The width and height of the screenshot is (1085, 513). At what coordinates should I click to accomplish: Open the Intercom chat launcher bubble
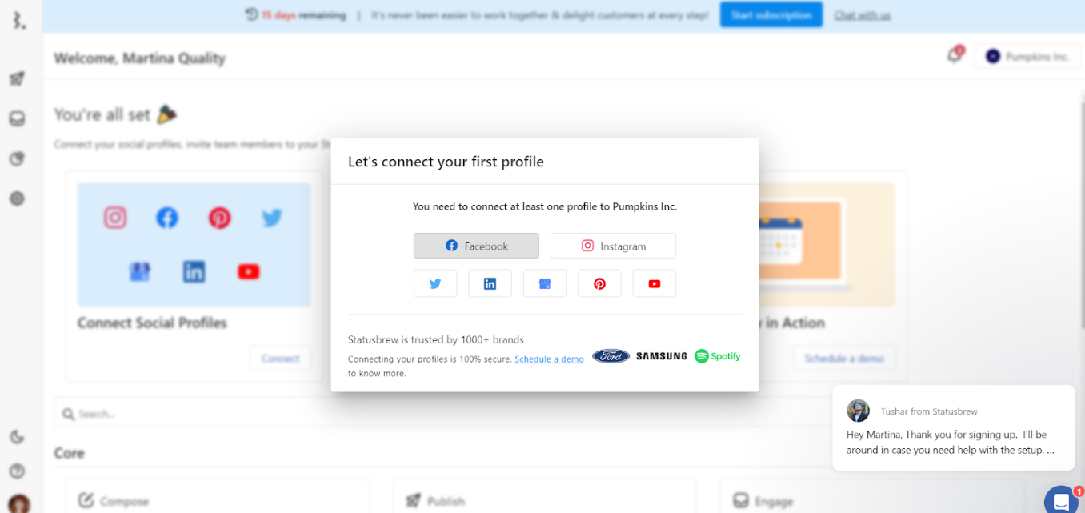pos(1061,500)
